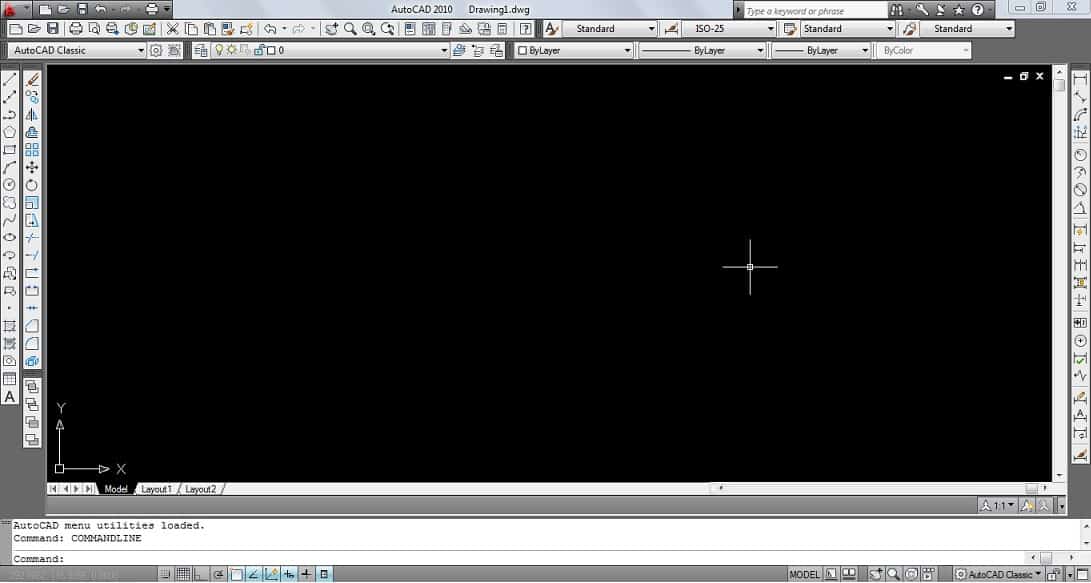
Task: Toggle Show/Hide Lineweight status button
Action: (307, 575)
